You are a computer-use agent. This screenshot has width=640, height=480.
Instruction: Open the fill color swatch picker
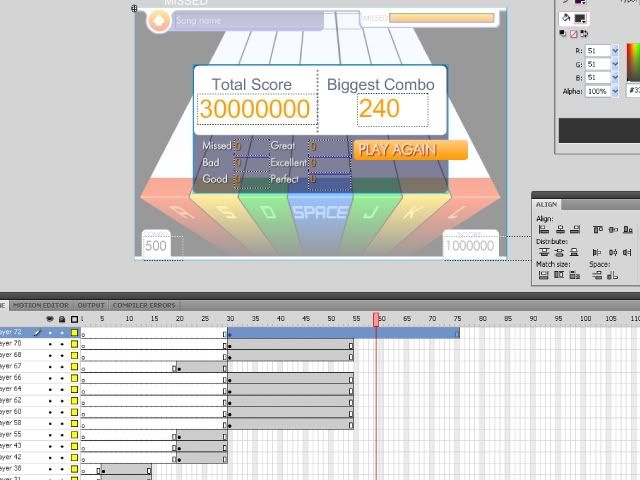(x=580, y=18)
